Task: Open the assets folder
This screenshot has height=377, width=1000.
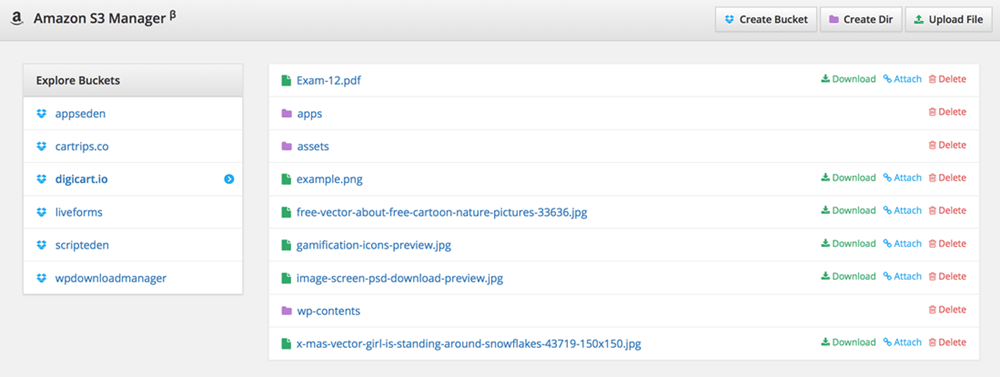Action: (312, 146)
